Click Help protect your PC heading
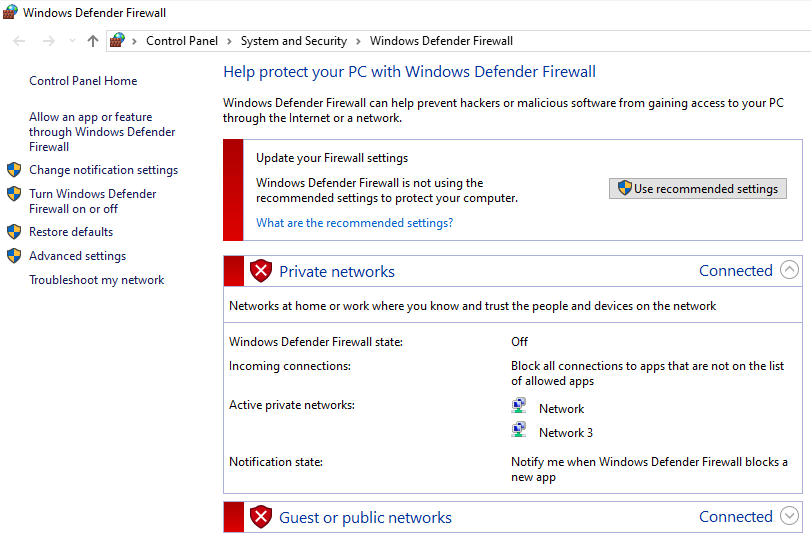 coord(409,71)
